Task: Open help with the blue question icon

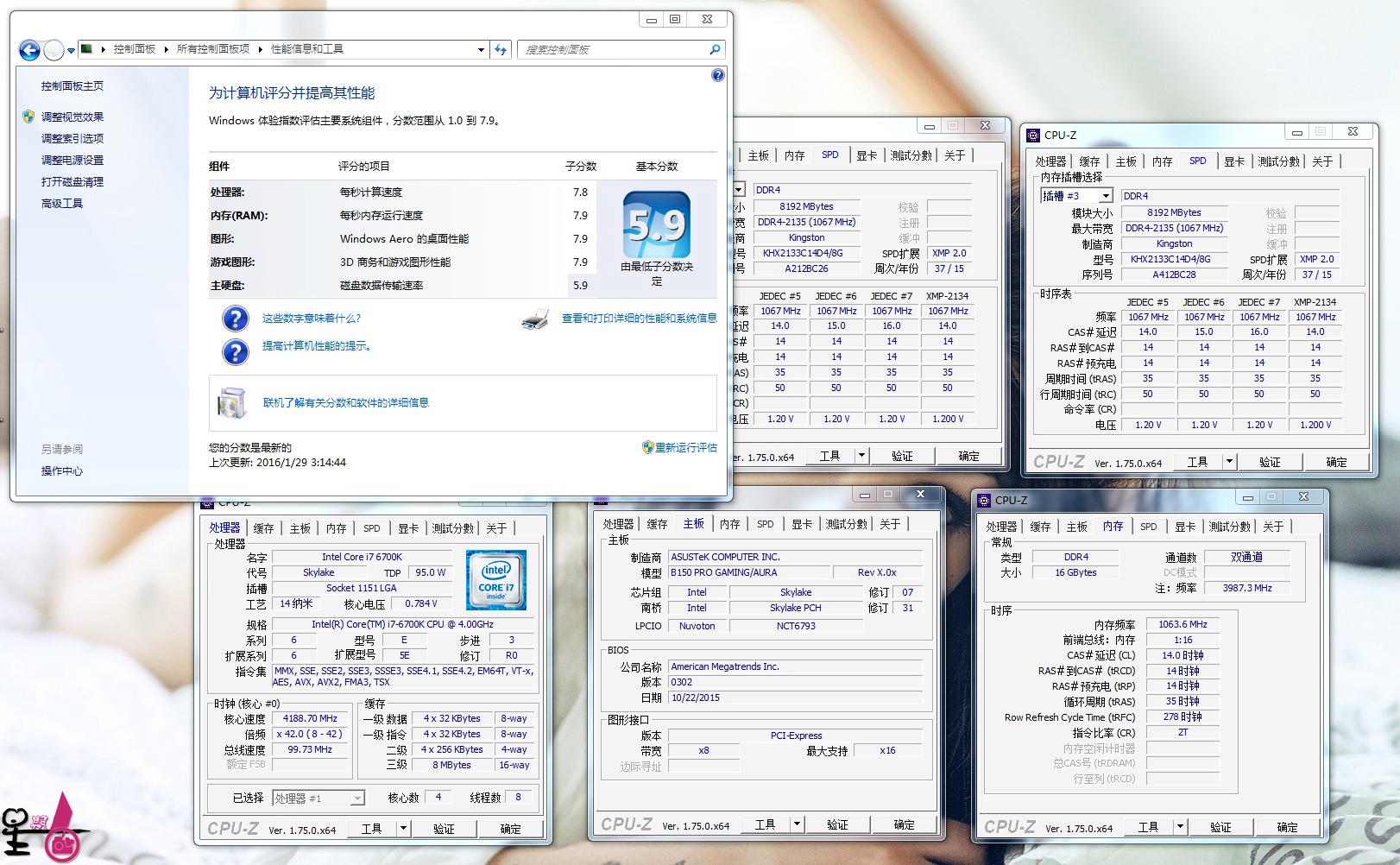Action: [x=718, y=76]
